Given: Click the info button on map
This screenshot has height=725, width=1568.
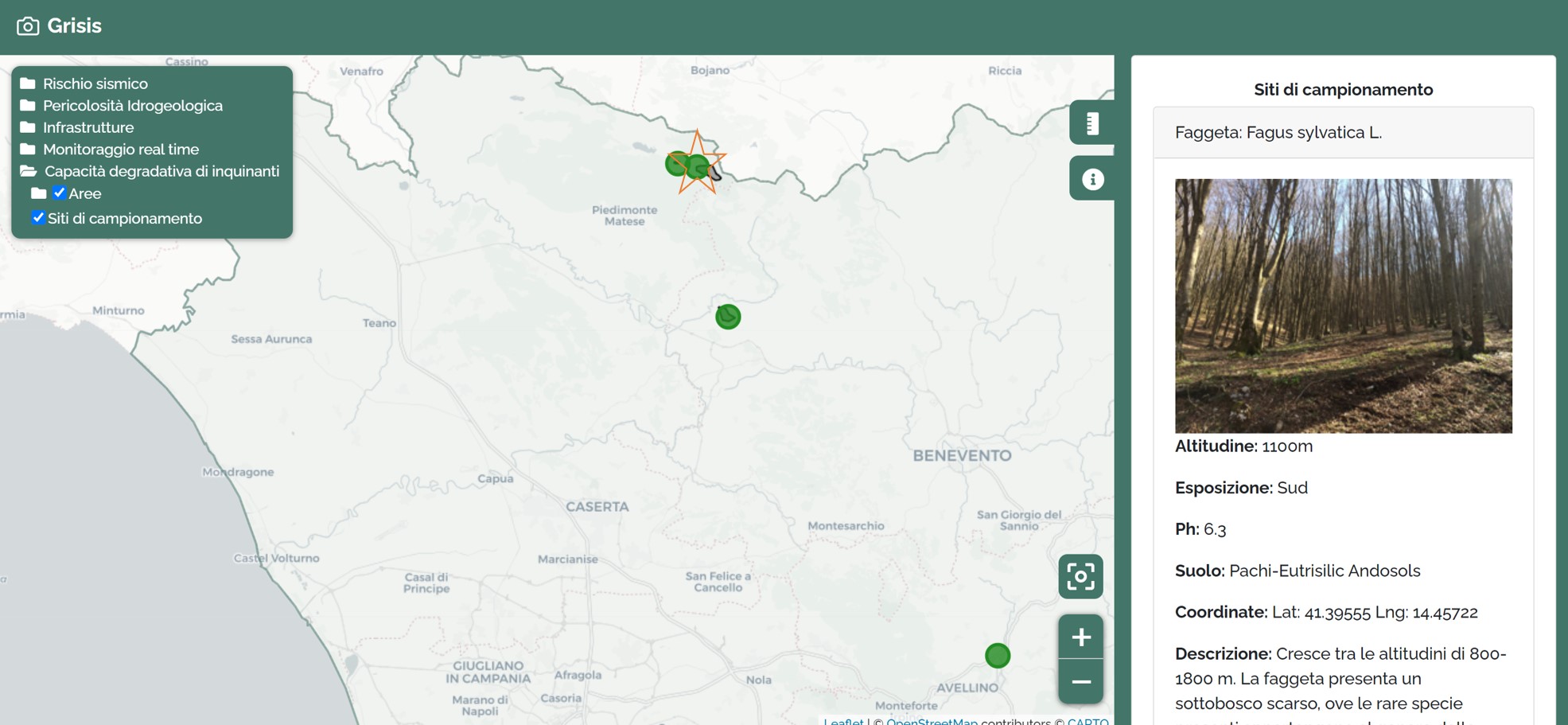Looking at the screenshot, I should tap(1091, 180).
